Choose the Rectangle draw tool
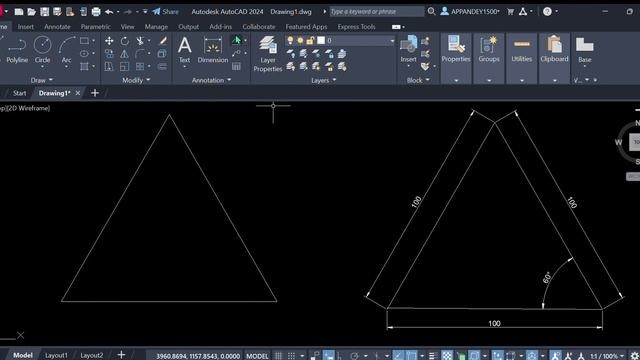The height and width of the screenshot is (360, 640). (x=84, y=41)
